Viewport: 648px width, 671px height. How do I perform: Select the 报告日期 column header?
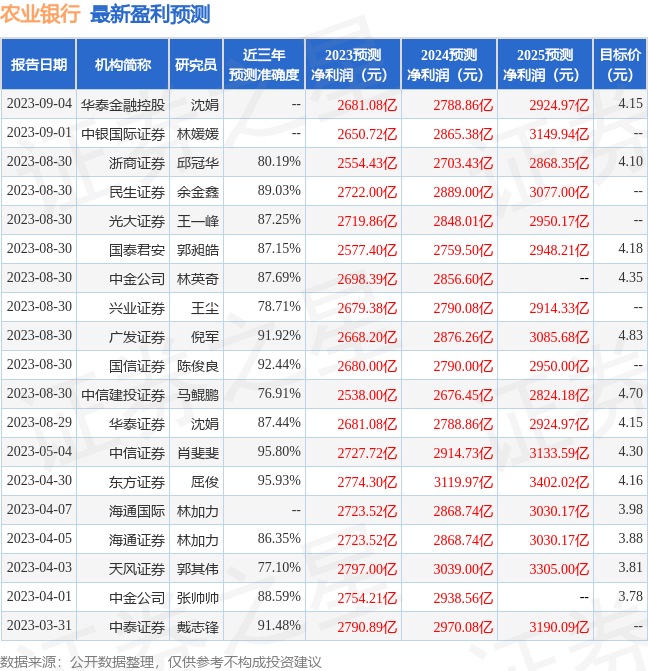click(x=39, y=65)
